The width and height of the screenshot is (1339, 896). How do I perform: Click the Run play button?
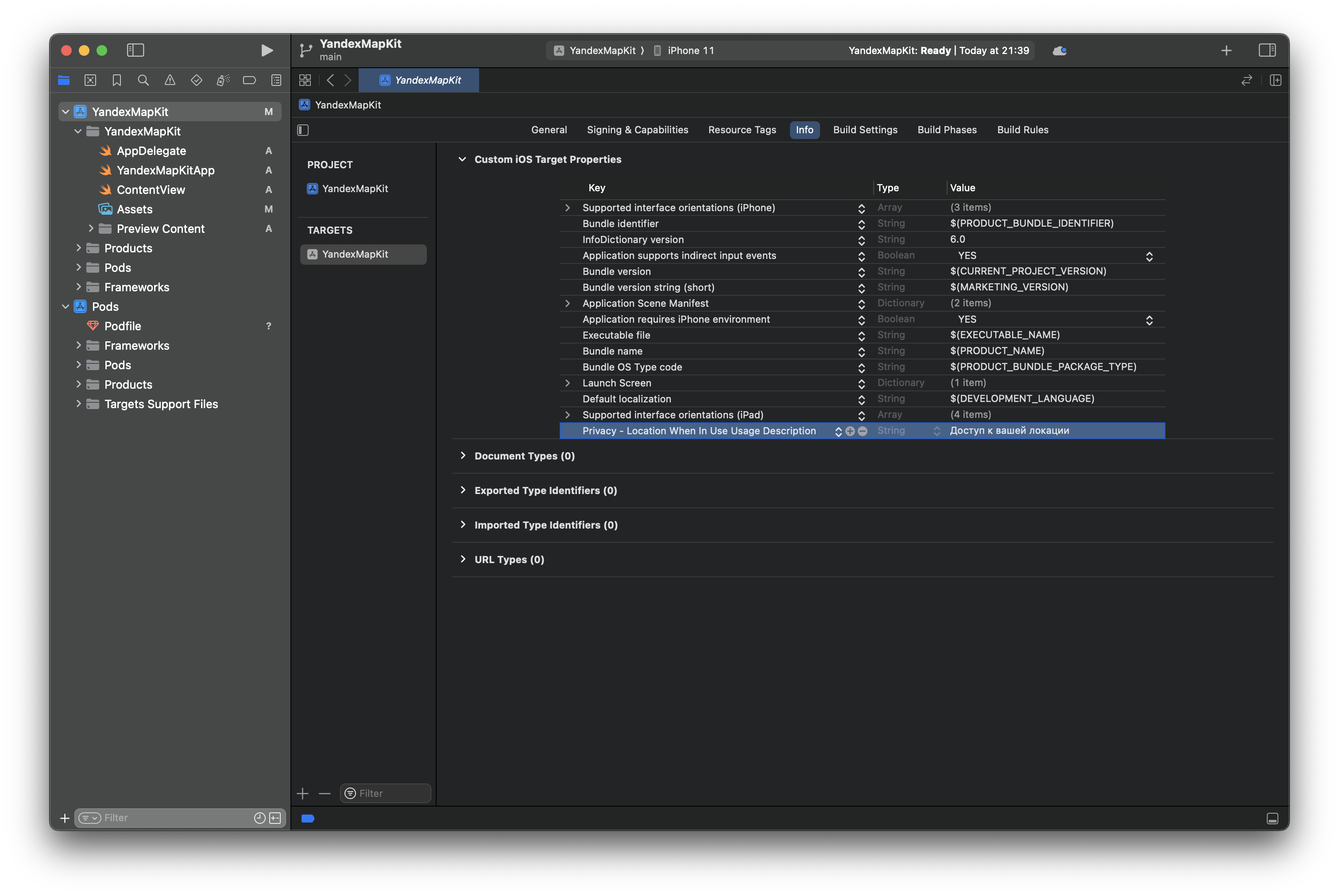click(x=266, y=50)
